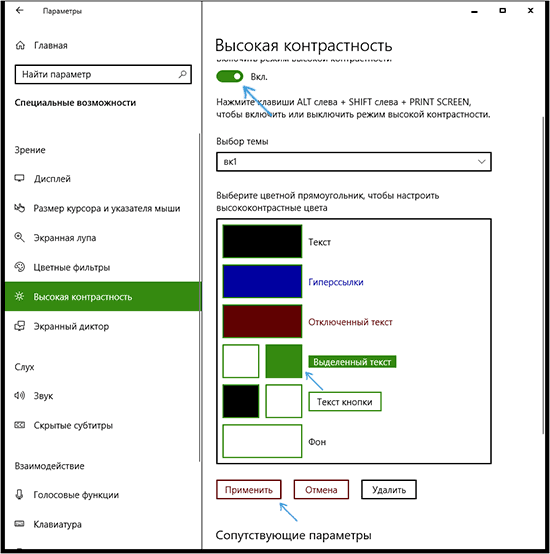Click the Home icon next to Главная
The width and height of the screenshot is (550, 554).
[20, 45]
